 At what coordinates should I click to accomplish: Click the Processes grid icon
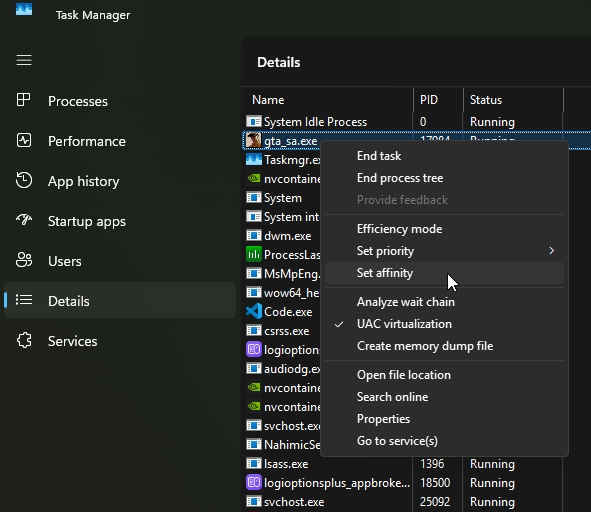pos(23,100)
